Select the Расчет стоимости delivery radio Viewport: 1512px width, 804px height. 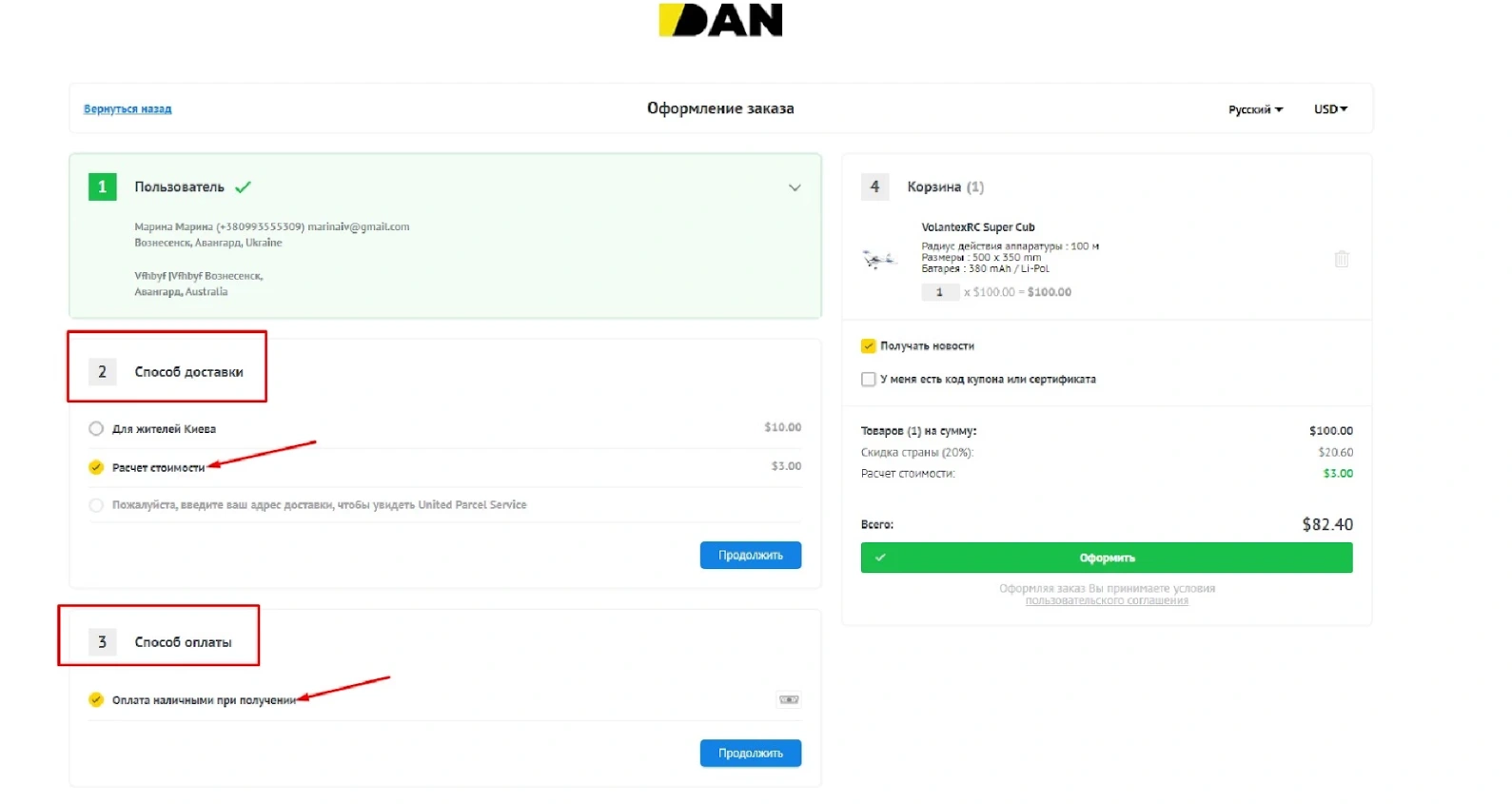click(x=96, y=467)
